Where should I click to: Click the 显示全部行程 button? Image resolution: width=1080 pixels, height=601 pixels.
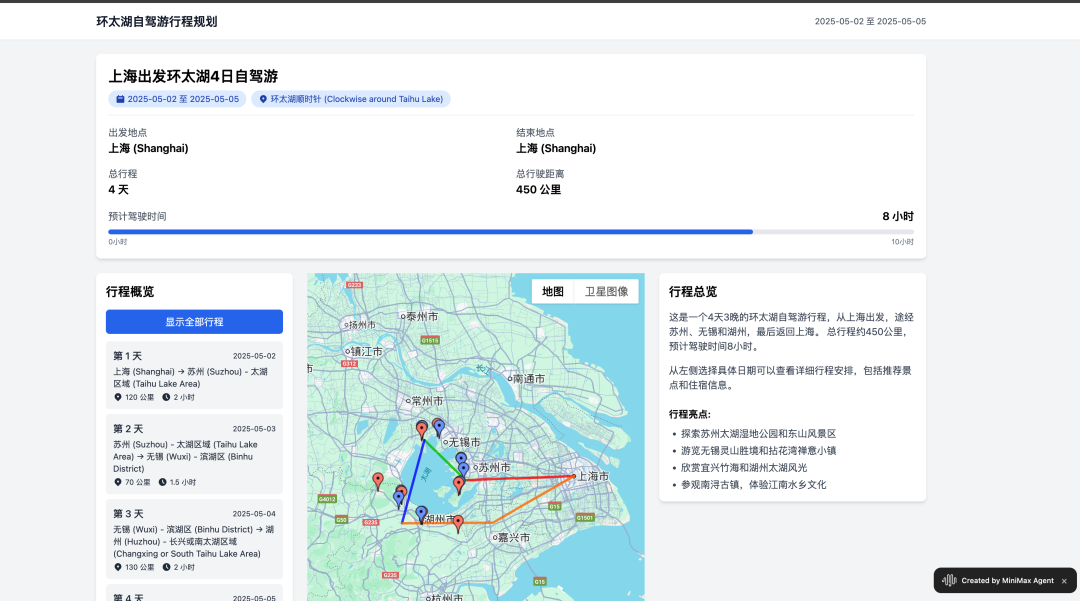(x=194, y=322)
